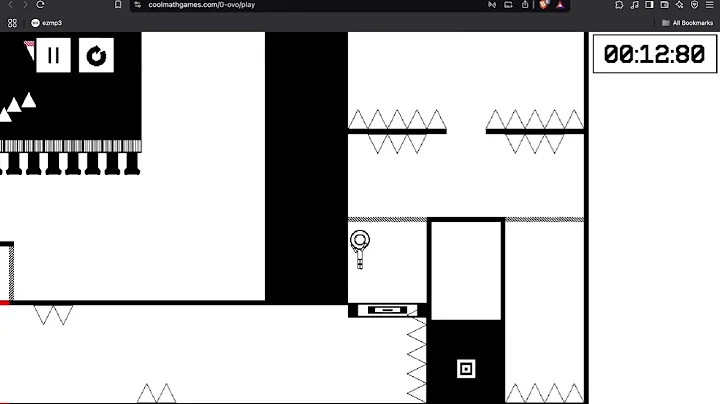Reload the coolmathgames page
720x404 pixels.
(40, 5)
